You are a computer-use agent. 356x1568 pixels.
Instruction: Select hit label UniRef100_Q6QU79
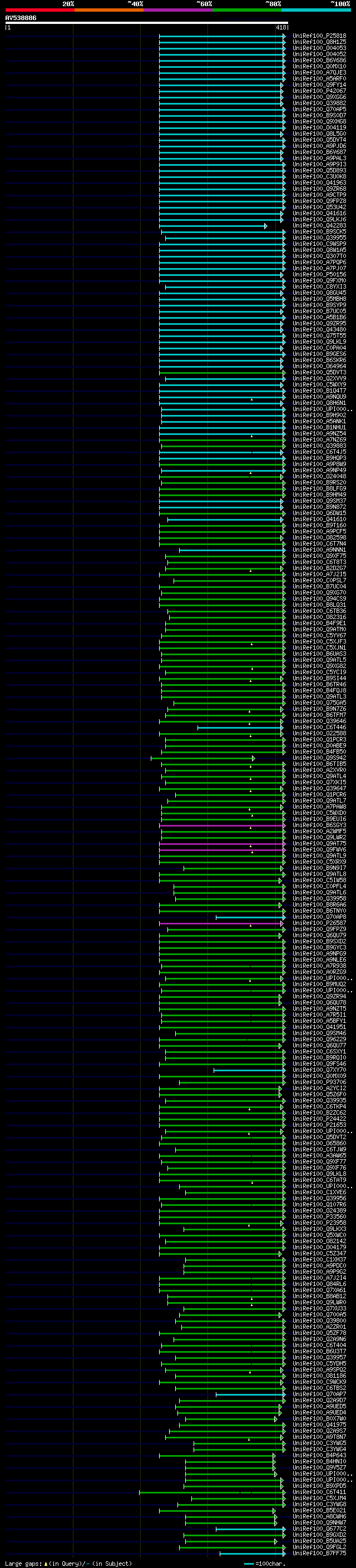pyautogui.click(x=319, y=936)
